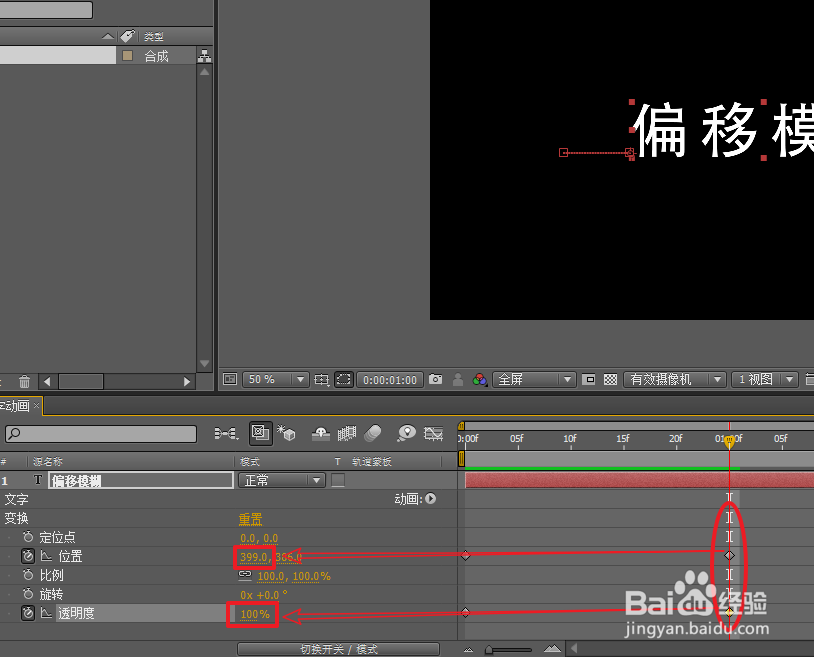Viewport: 814px width, 657px height.
Task: Click the T text layer icon
Action: pyautogui.click(x=37, y=480)
